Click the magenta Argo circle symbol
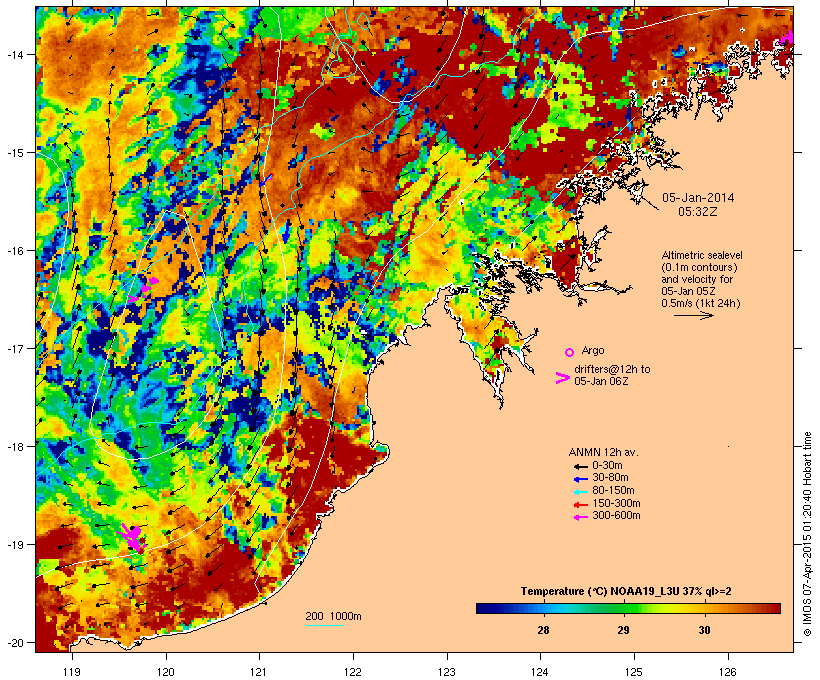This screenshot has width=820, height=680. (570, 353)
